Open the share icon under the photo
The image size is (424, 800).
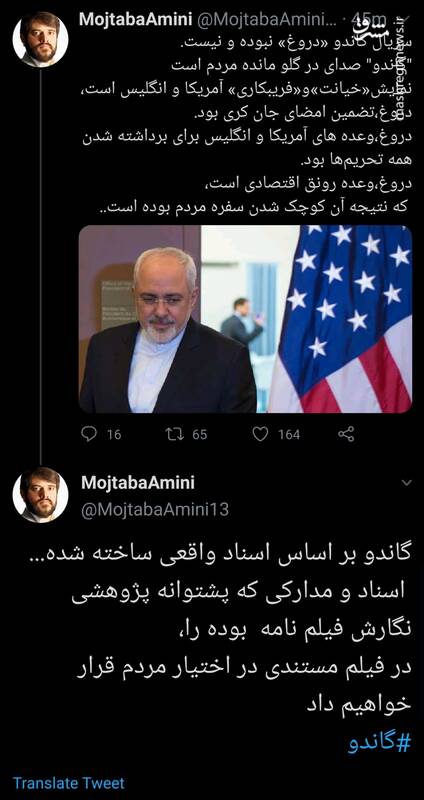[346, 434]
